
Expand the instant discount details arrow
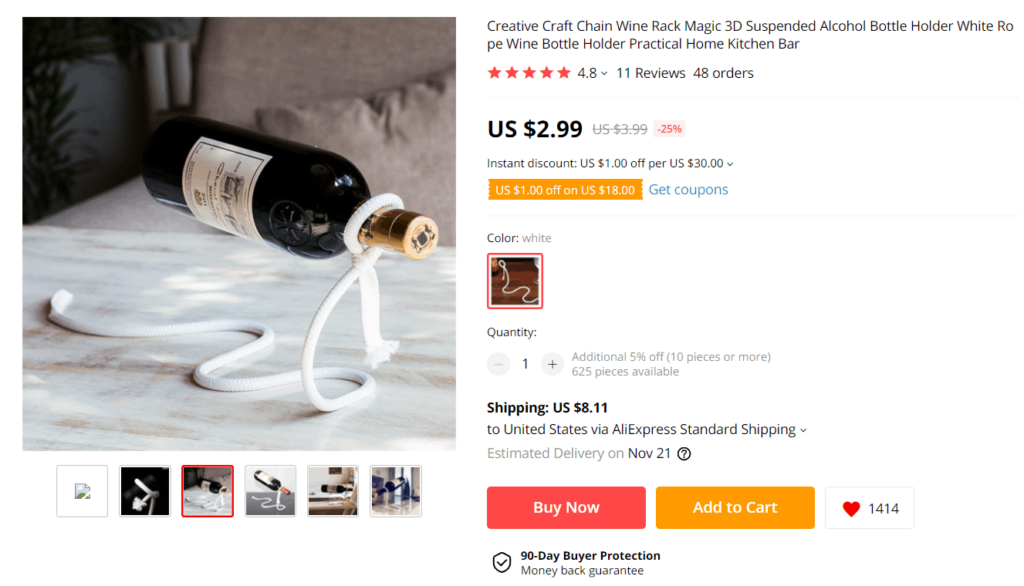(730, 164)
